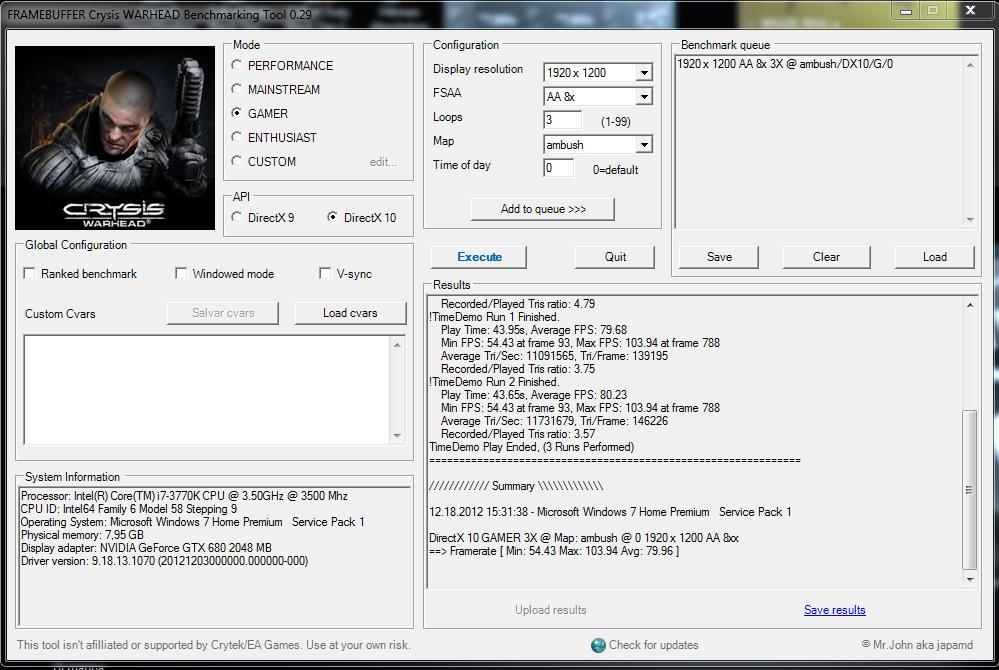This screenshot has width=999, height=670.
Task: Choose the GAMER mode radio button
Action: [236, 113]
